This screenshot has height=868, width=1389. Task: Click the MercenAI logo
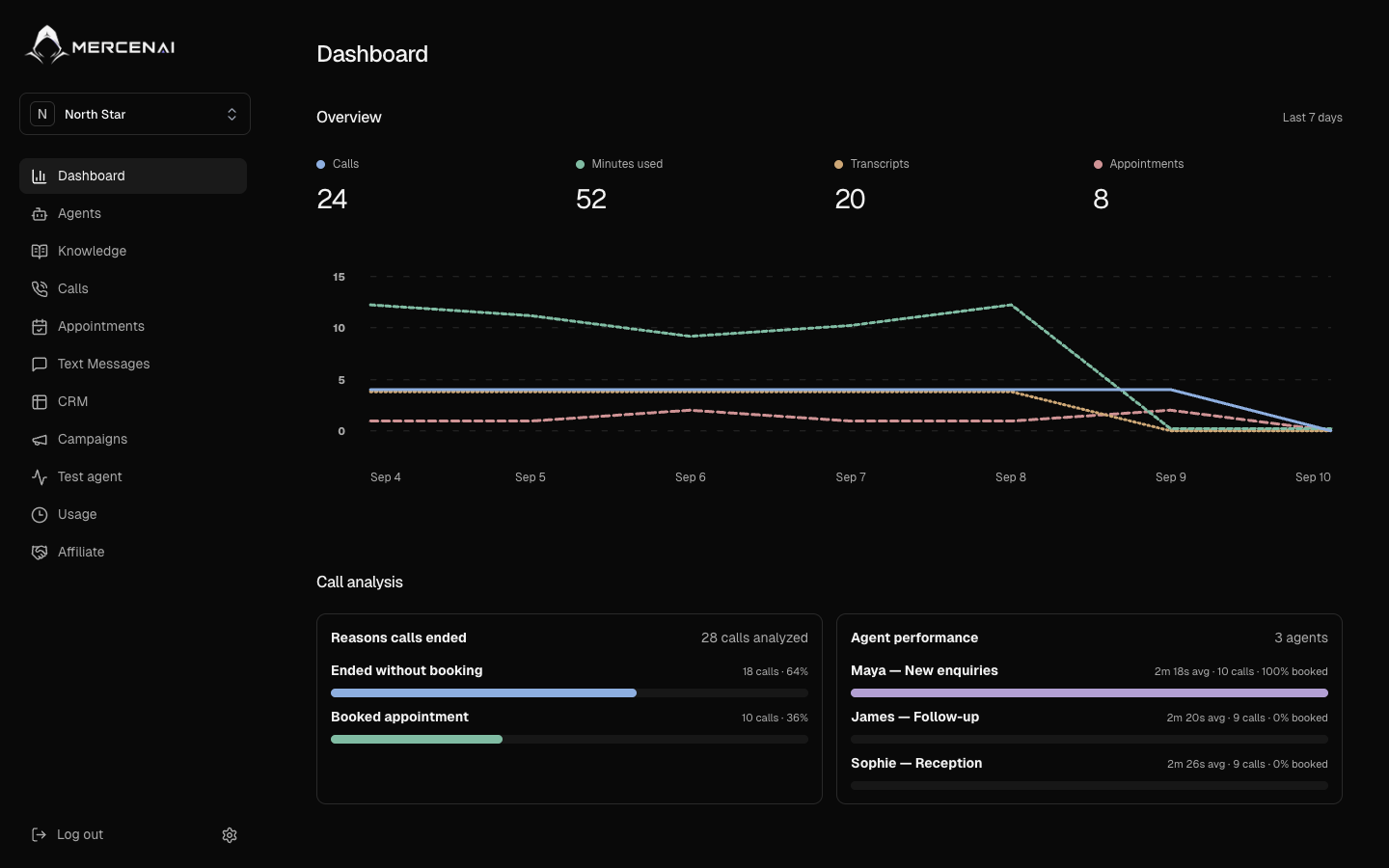click(x=99, y=45)
